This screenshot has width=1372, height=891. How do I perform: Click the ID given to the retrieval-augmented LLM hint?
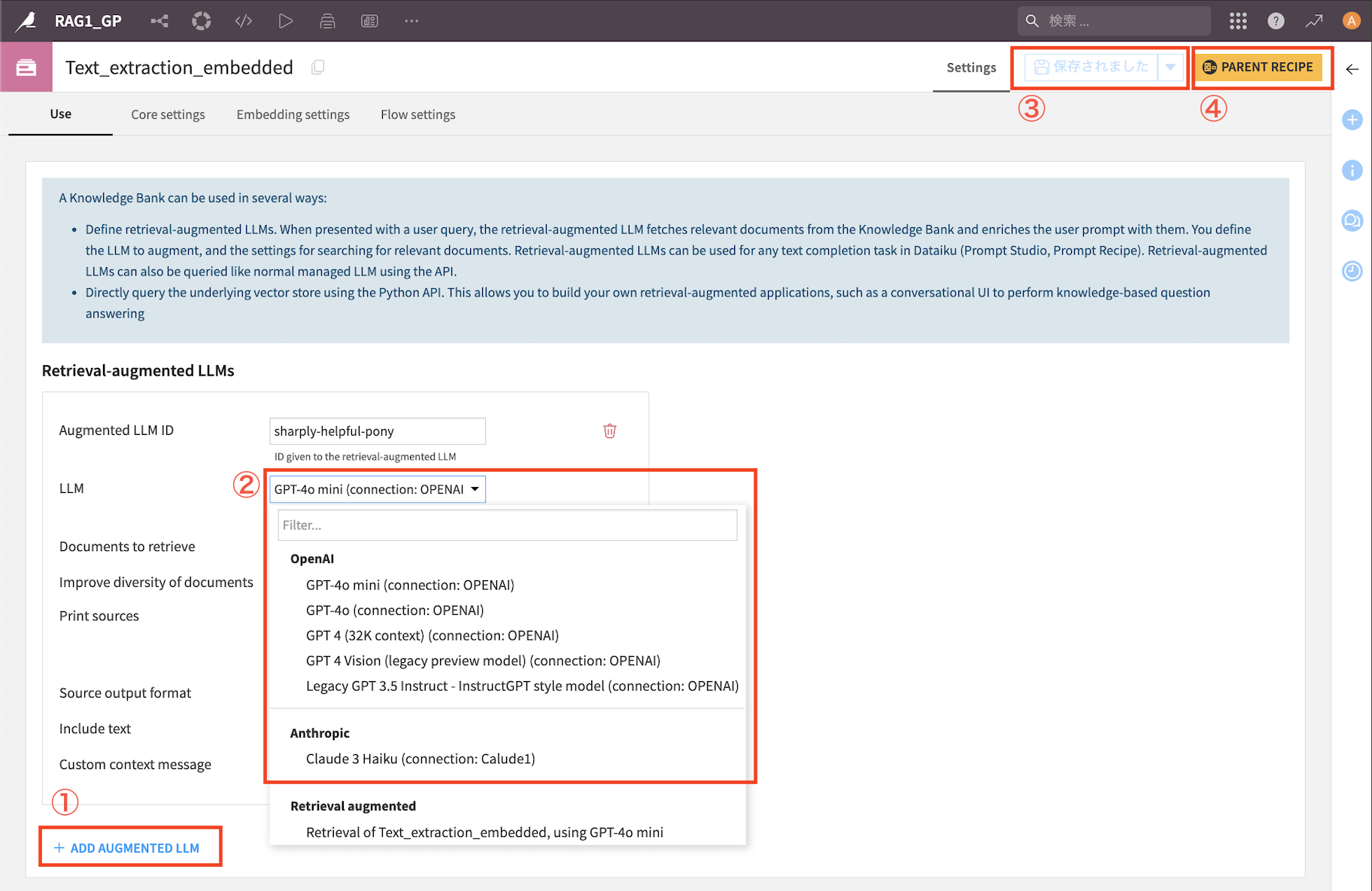coord(365,457)
